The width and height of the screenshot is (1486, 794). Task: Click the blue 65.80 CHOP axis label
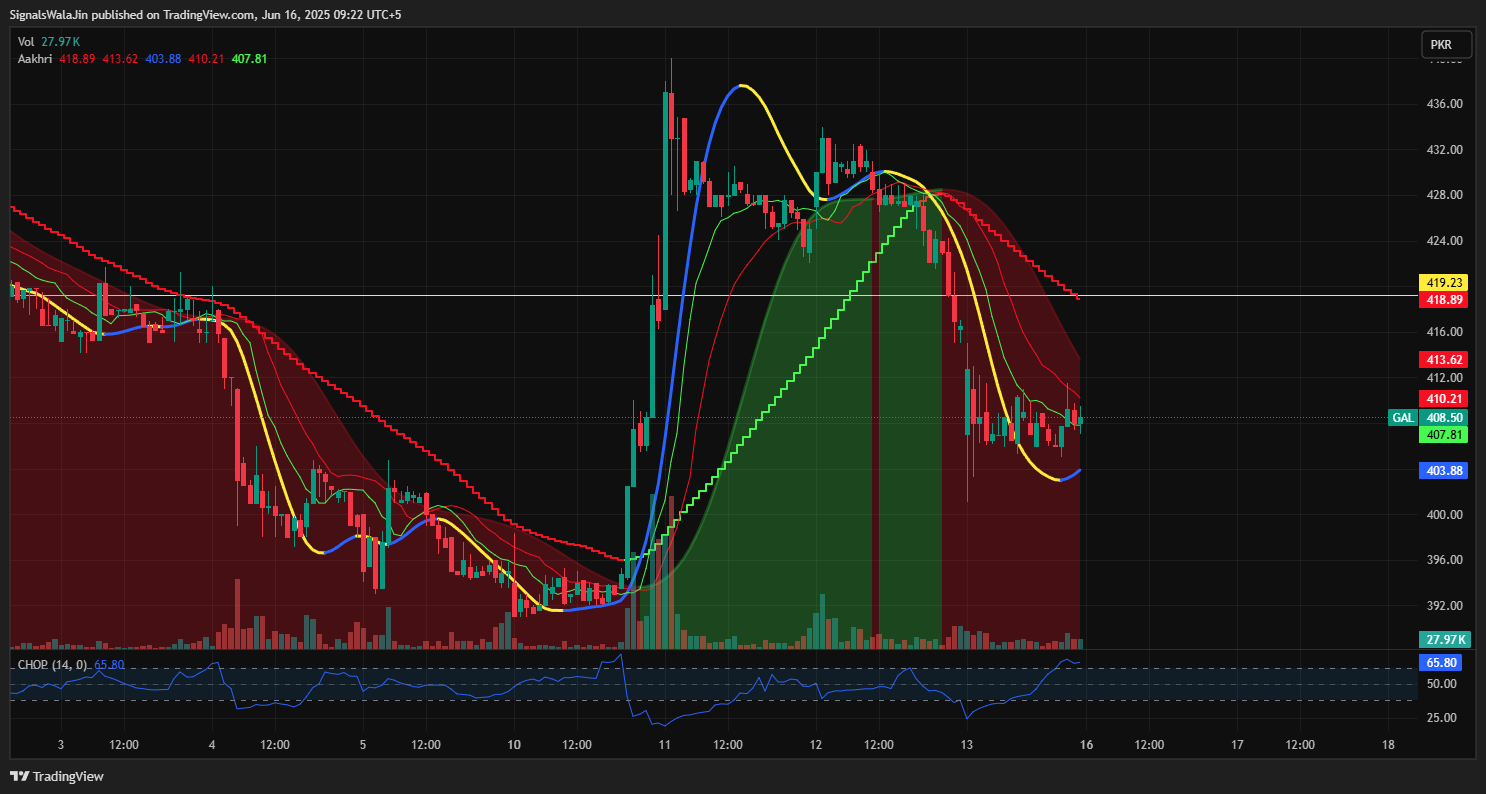click(1443, 662)
